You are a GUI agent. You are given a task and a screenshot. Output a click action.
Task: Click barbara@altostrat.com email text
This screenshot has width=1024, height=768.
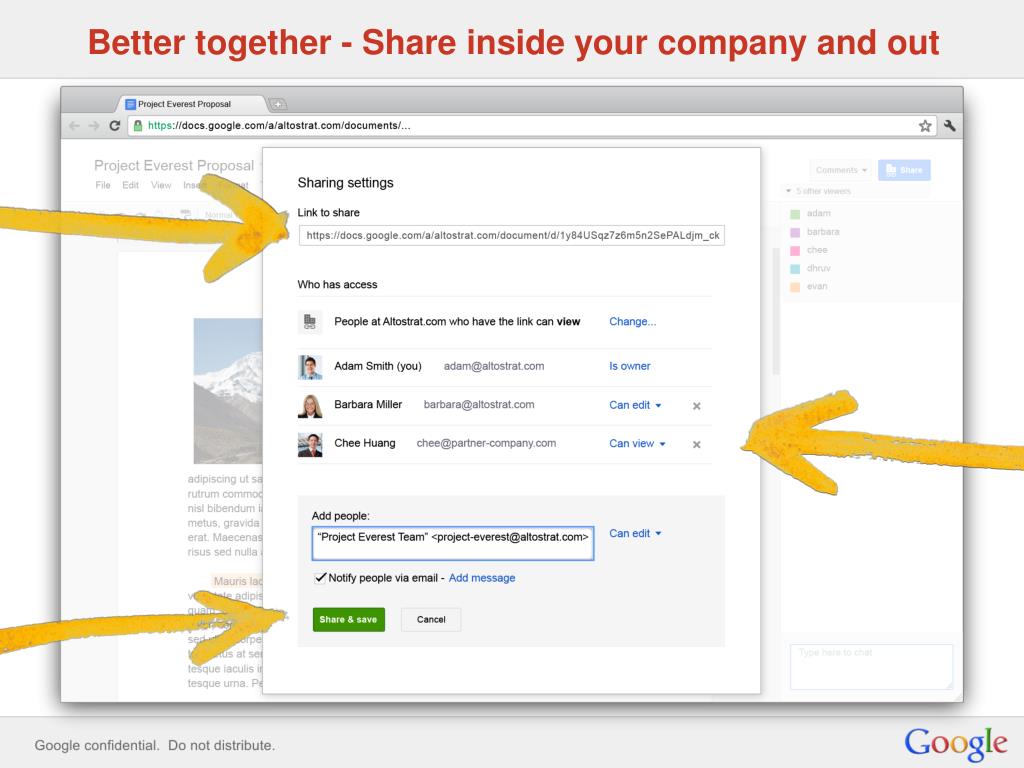click(x=479, y=405)
